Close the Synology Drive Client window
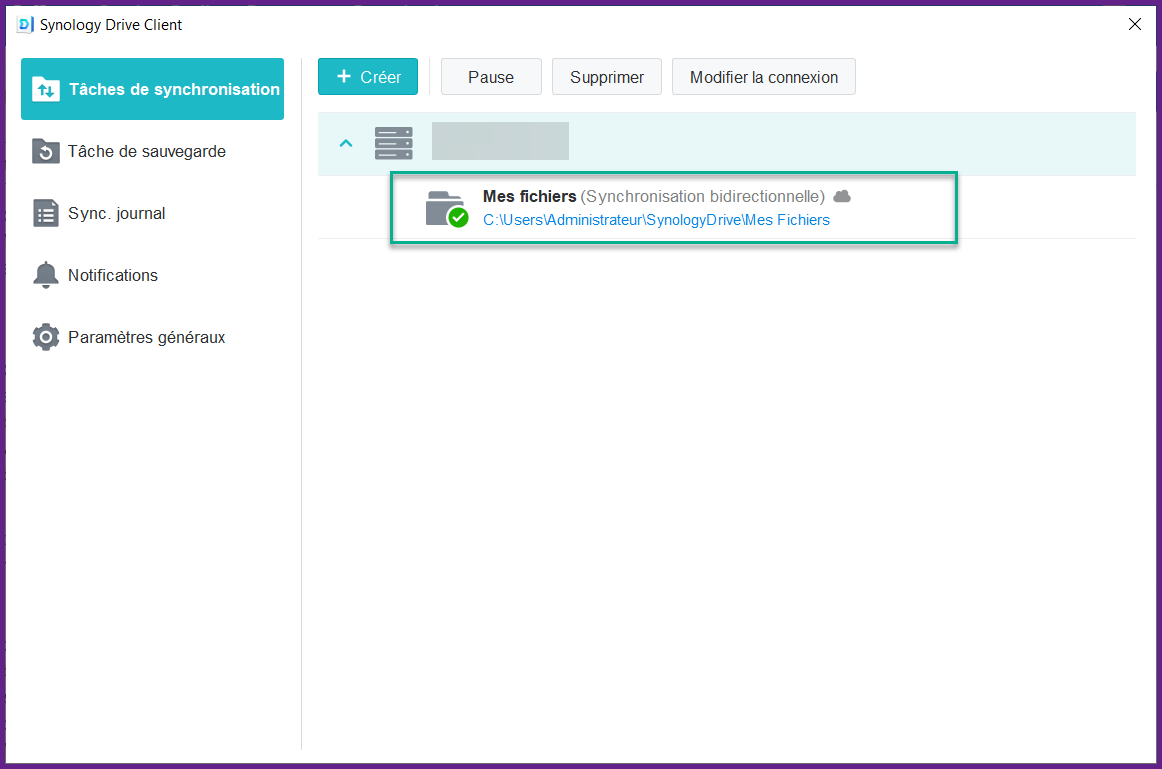The height and width of the screenshot is (769, 1162). [x=1135, y=24]
